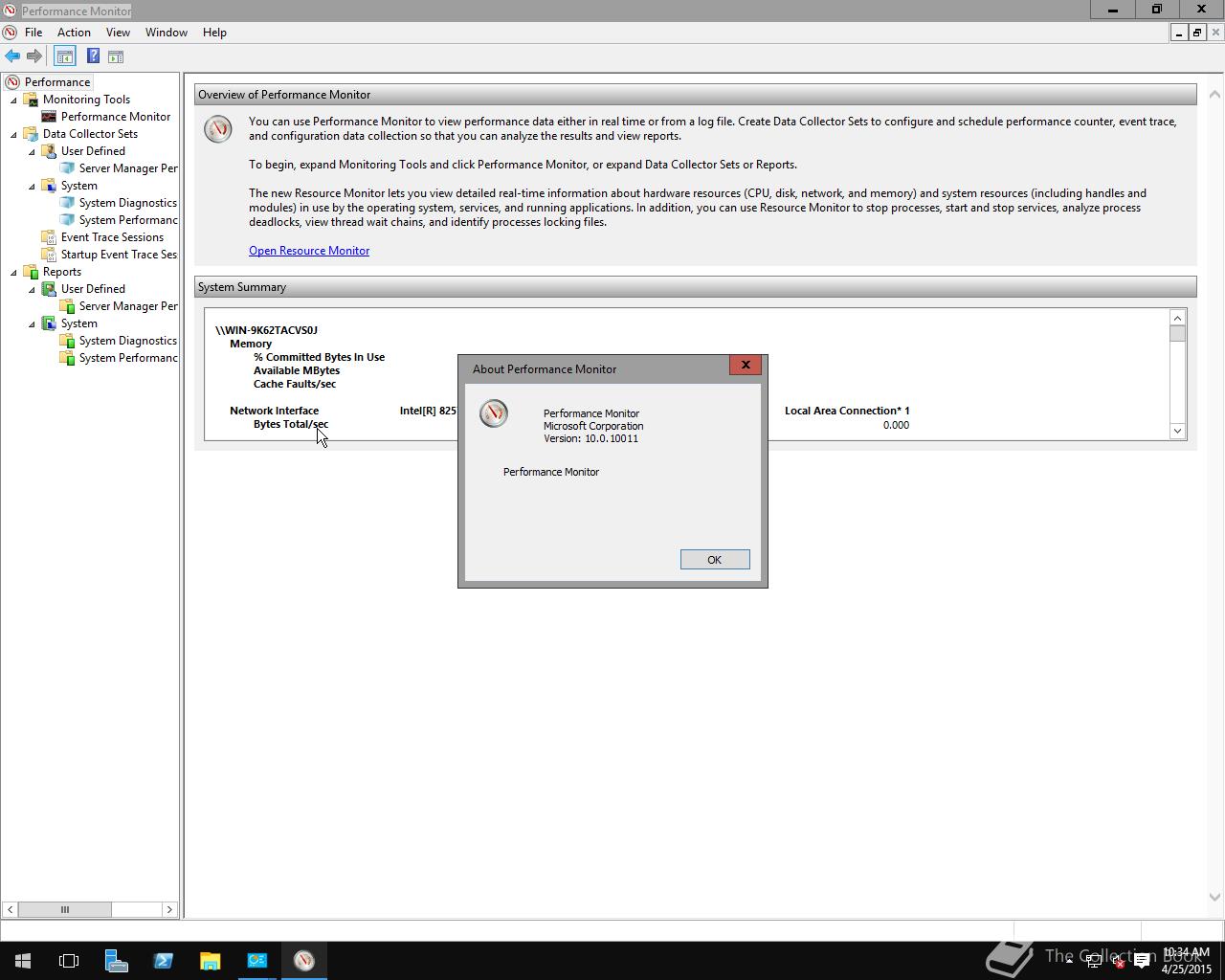Click Event Trace Sessions folder icon
This screenshot has width=1225, height=980.
pos(49,237)
